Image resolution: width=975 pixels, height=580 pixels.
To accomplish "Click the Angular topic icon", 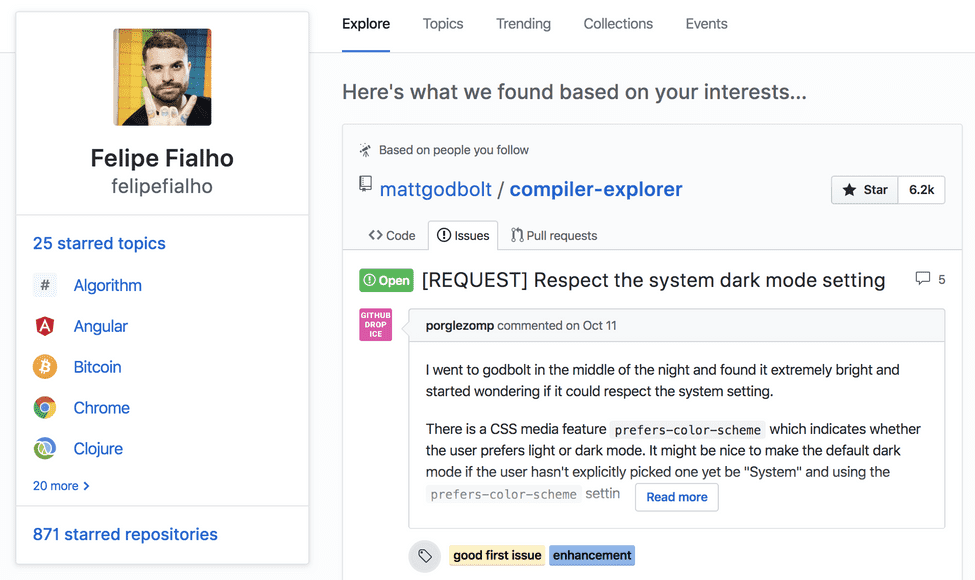I will pos(44,326).
